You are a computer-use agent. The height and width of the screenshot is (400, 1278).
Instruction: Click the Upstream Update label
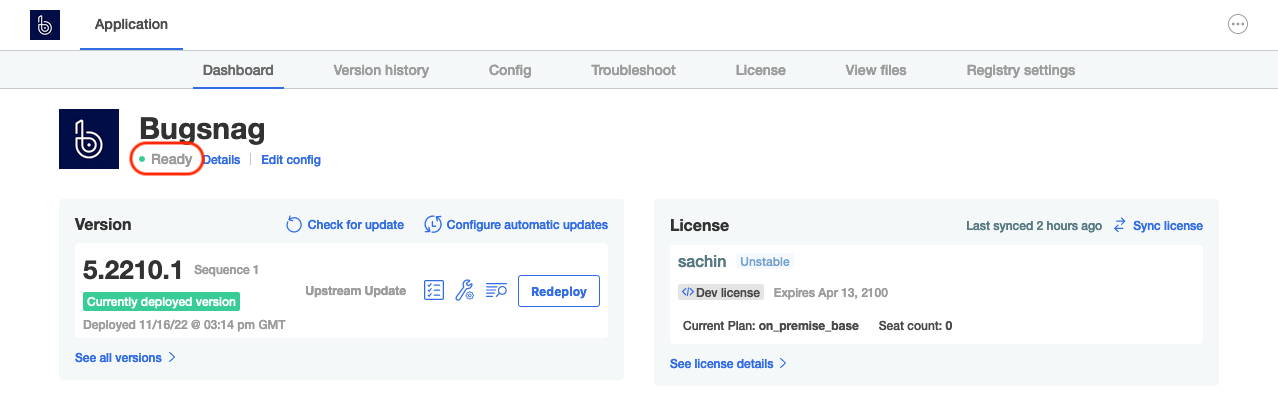tap(355, 291)
